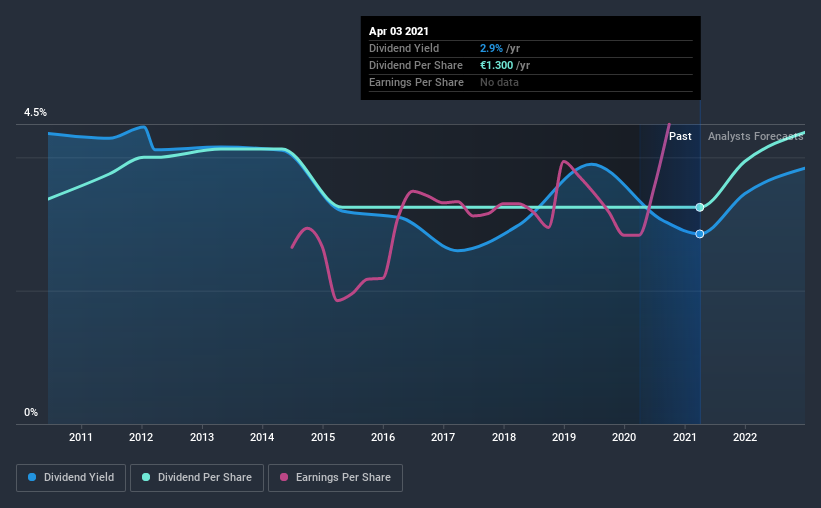Click 'Dividend Per Share' label in tooltip
Image resolution: width=821 pixels, height=508 pixels.
pyautogui.click(x=416, y=65)
